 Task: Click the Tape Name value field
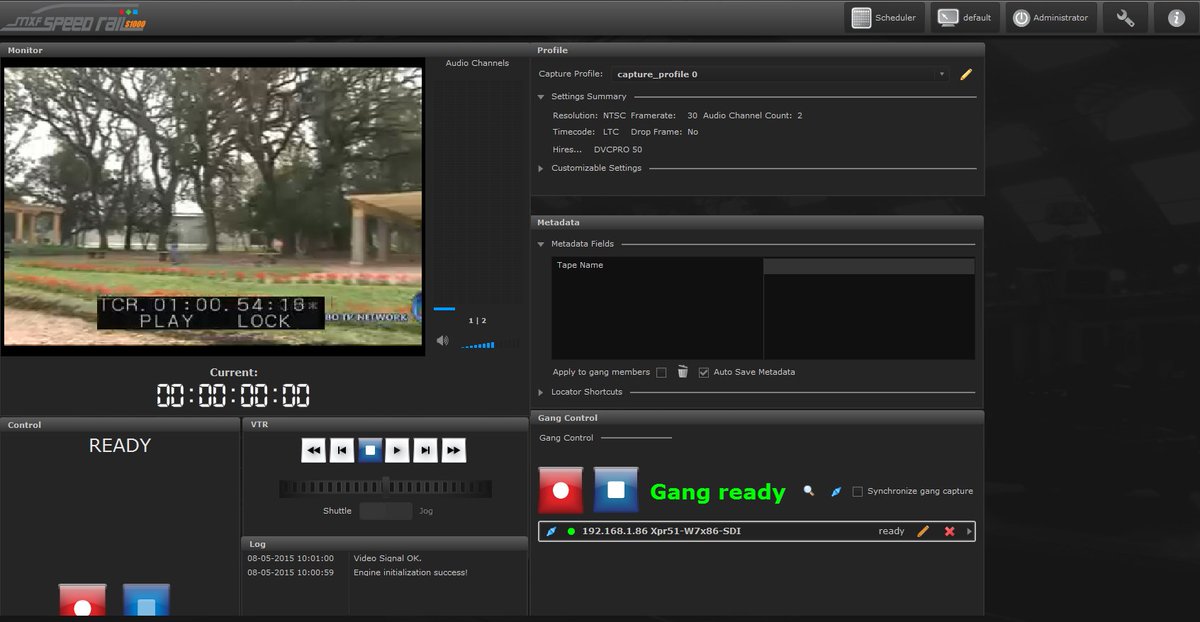pos(869,266)
